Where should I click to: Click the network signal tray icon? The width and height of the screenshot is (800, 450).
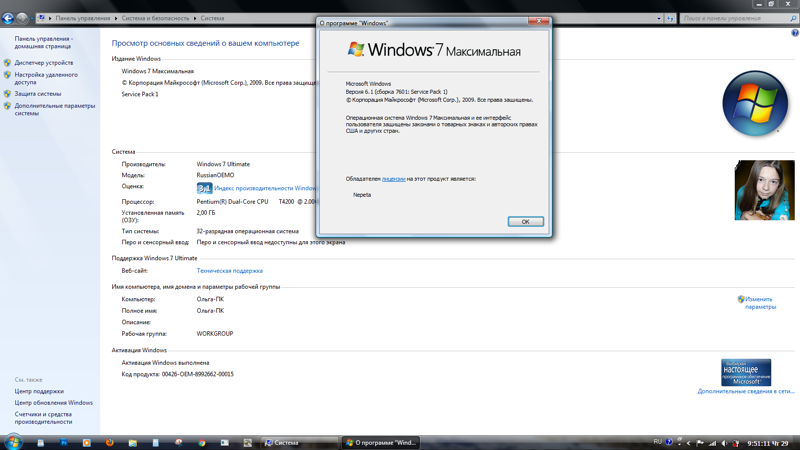pyautogui.click(x=712, y=443)
